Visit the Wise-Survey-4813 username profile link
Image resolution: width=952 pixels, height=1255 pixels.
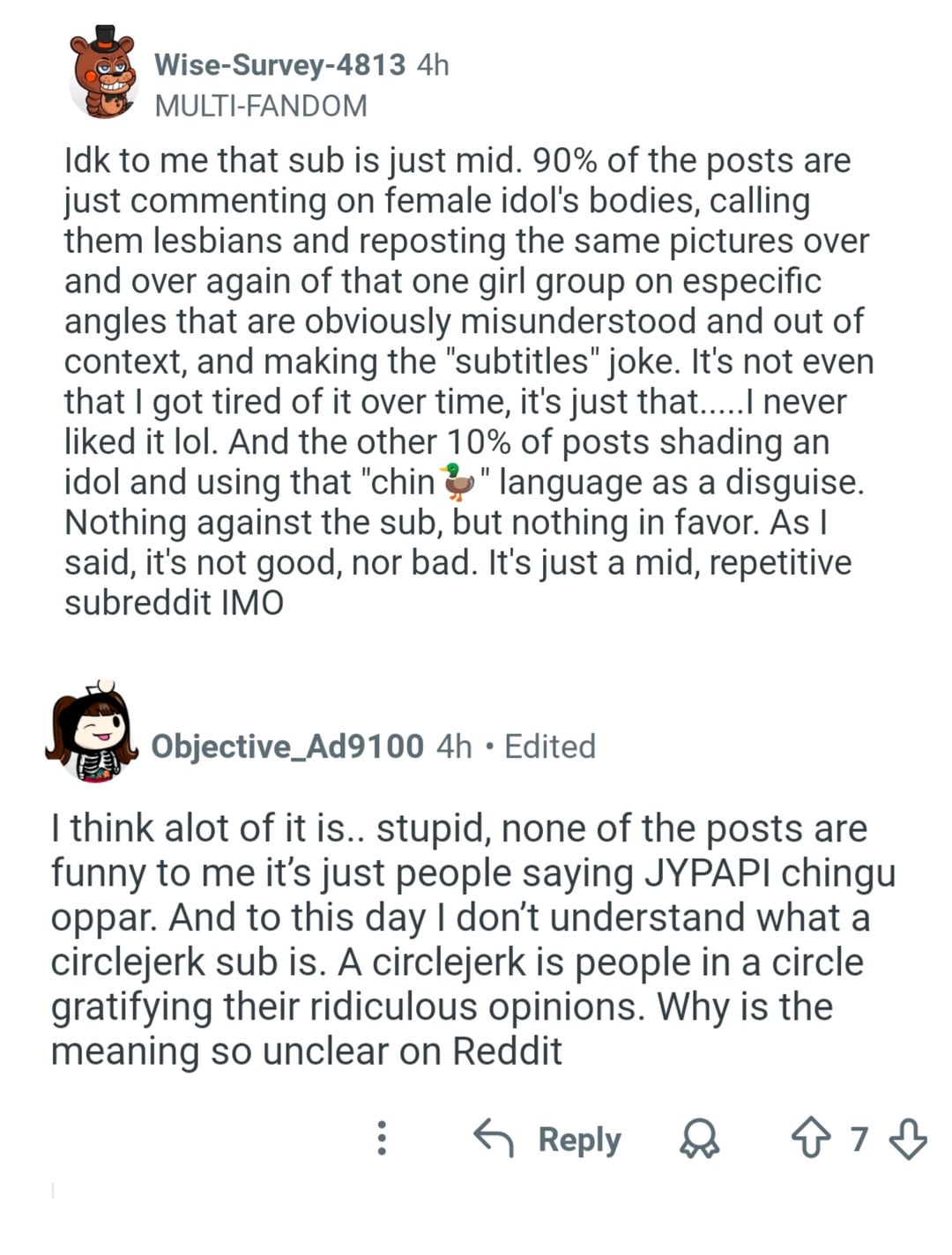(279, 64)
